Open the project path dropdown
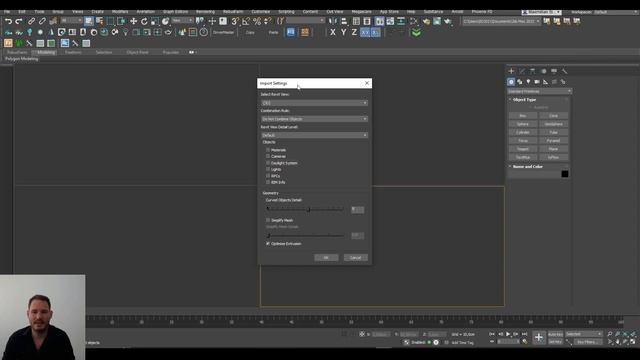This screenshot has height=360, width=640. point(502,21)
